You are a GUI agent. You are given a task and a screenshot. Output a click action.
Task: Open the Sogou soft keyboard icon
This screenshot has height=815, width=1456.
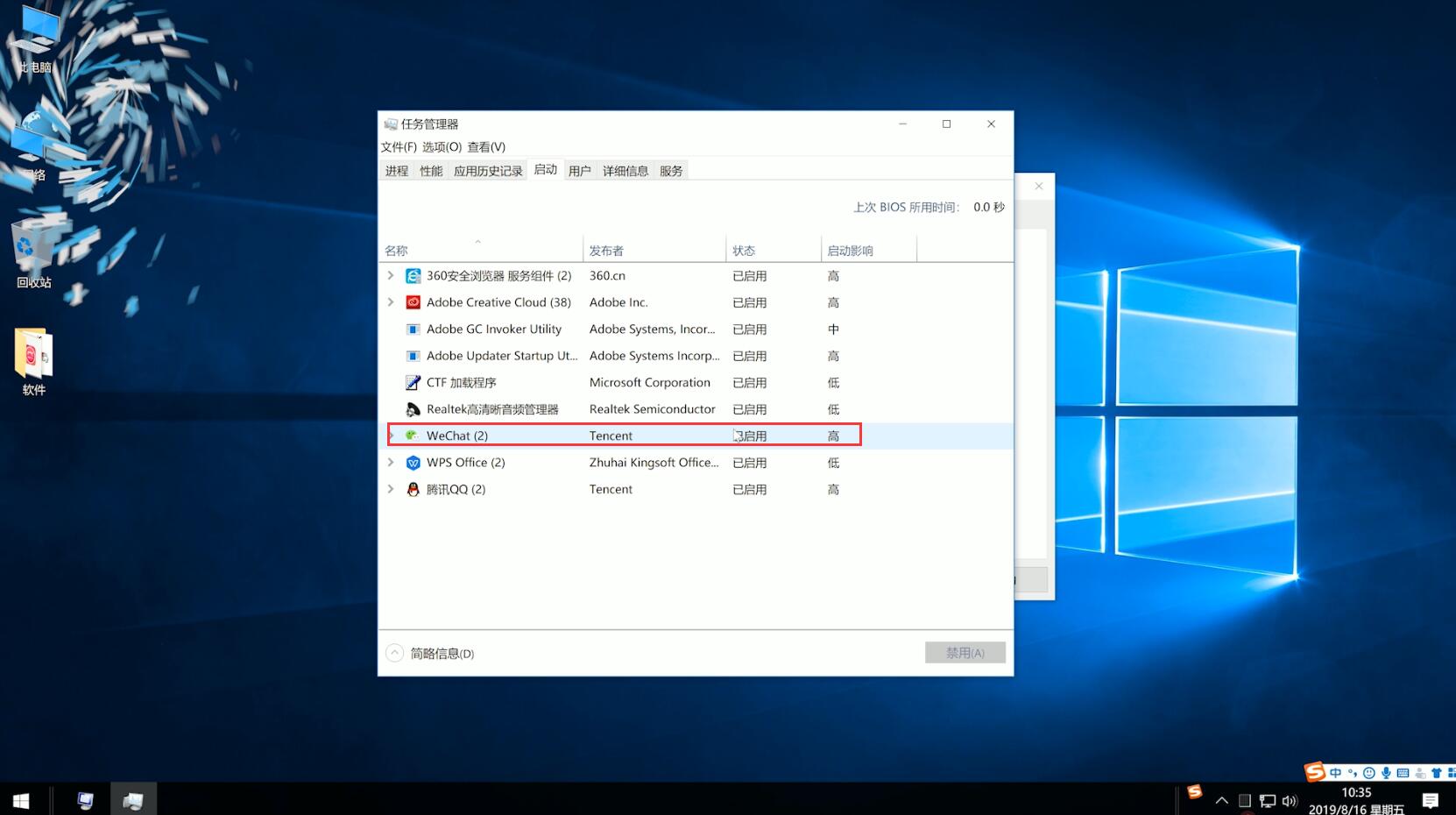click(1403, 773)
